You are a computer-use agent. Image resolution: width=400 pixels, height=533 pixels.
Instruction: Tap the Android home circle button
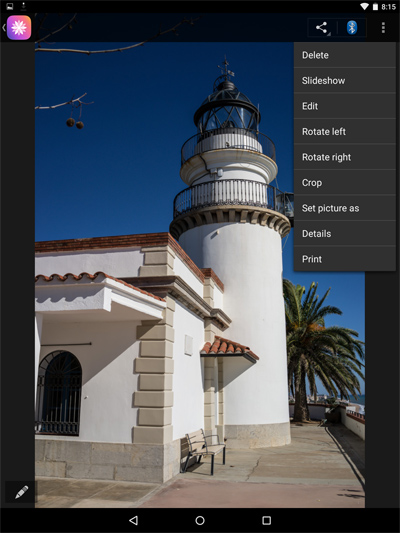coord(200,520)
